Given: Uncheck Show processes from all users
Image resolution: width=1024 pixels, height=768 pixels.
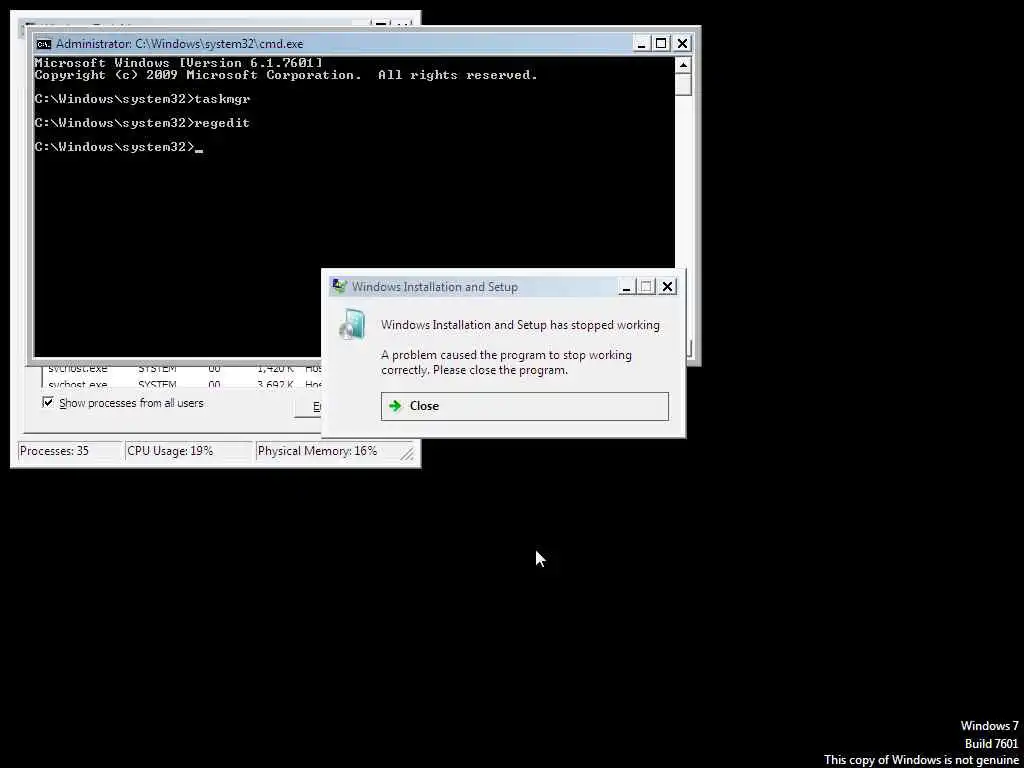Looking at the screenshot, I should pos(48,402).
